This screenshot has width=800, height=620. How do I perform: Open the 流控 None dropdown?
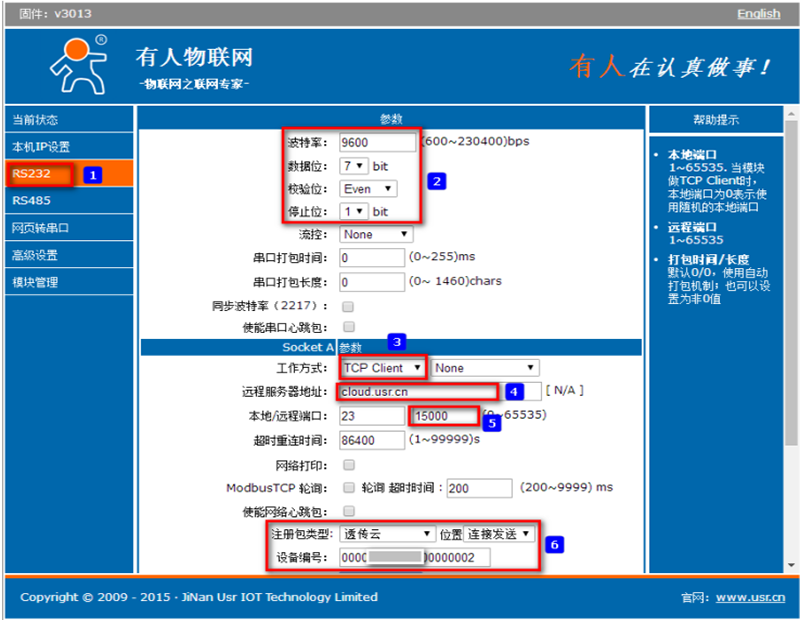[376, 234]
